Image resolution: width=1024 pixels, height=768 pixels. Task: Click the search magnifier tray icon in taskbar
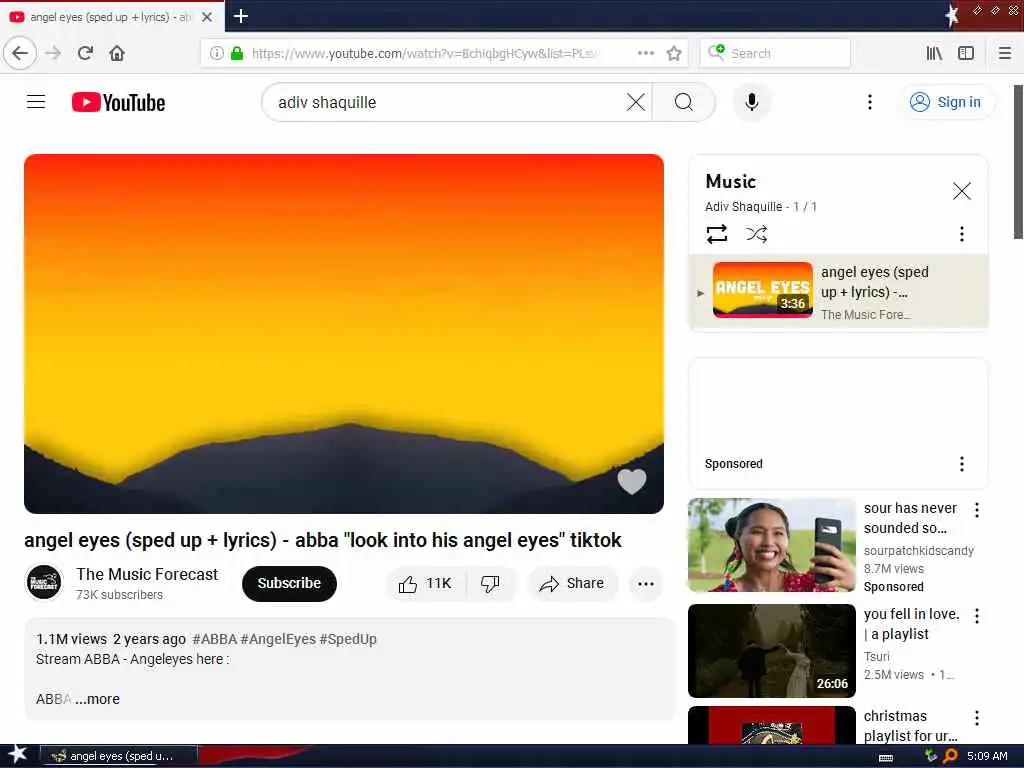tap(950, 756)
